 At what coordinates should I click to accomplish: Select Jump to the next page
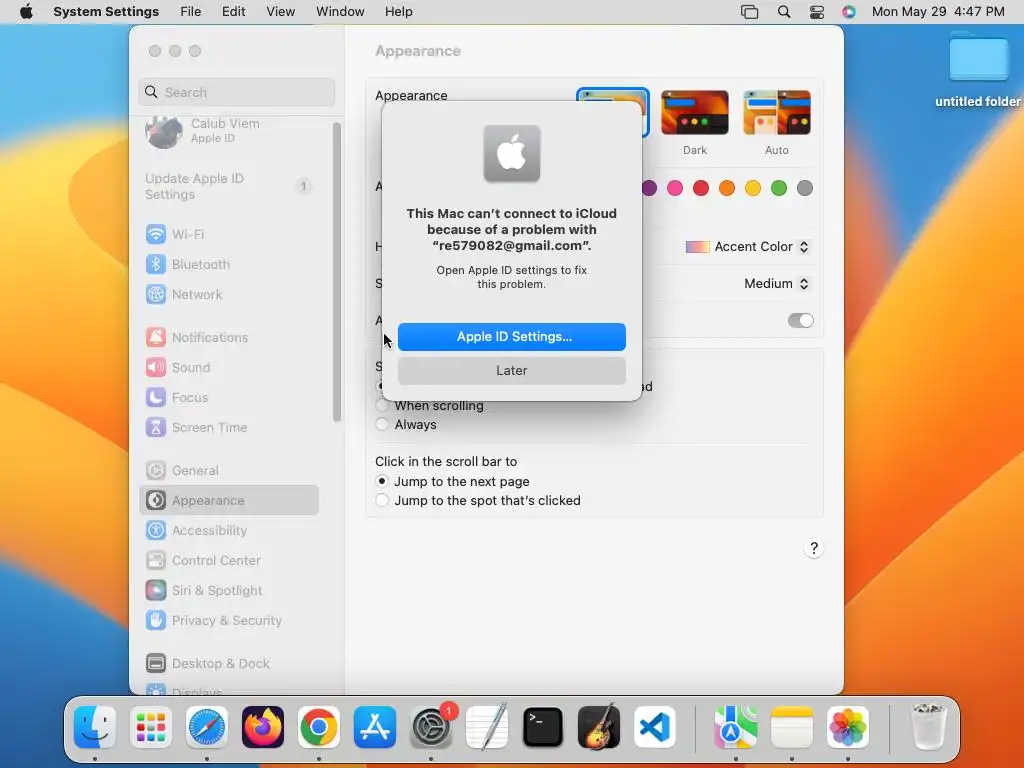click(382, 481)
